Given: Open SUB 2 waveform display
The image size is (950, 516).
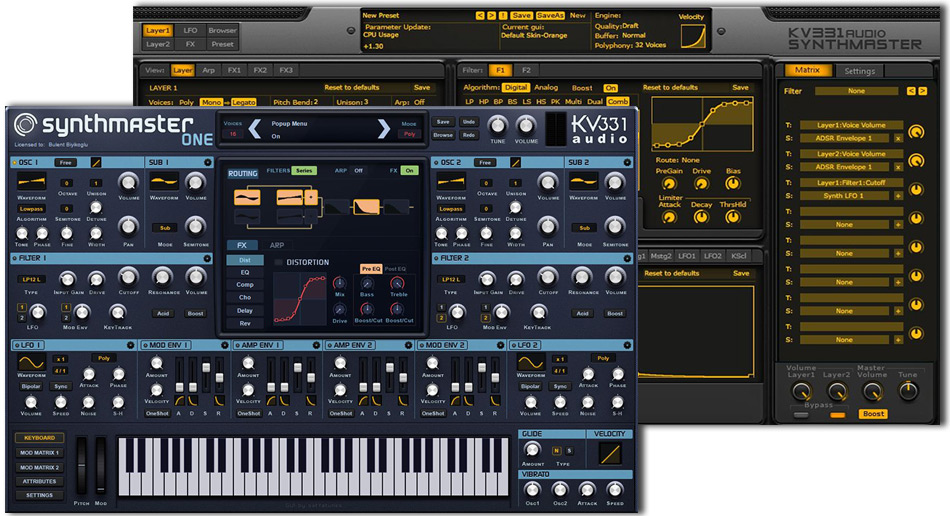Looking at the screenshot, I should point(583,181).
